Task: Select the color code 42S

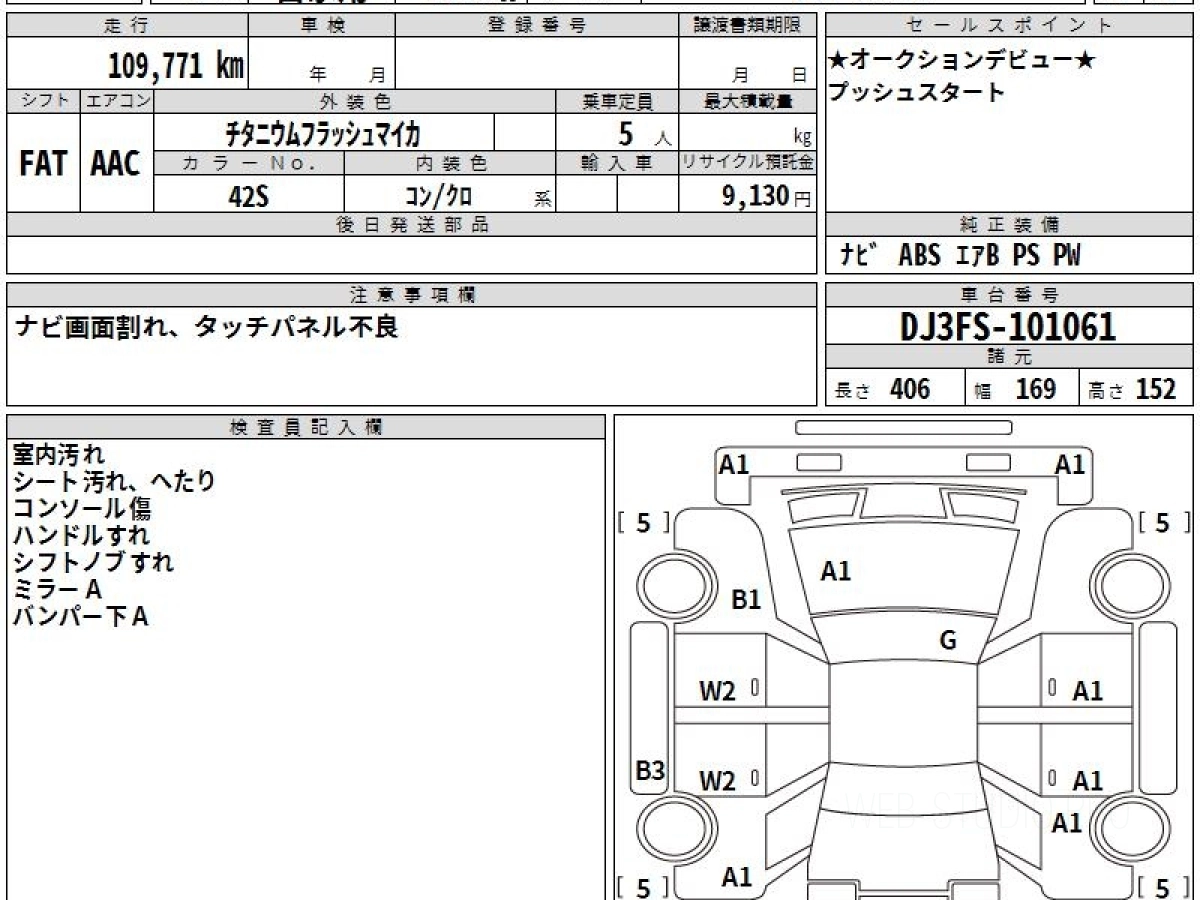Action: (x=249, y=196)
